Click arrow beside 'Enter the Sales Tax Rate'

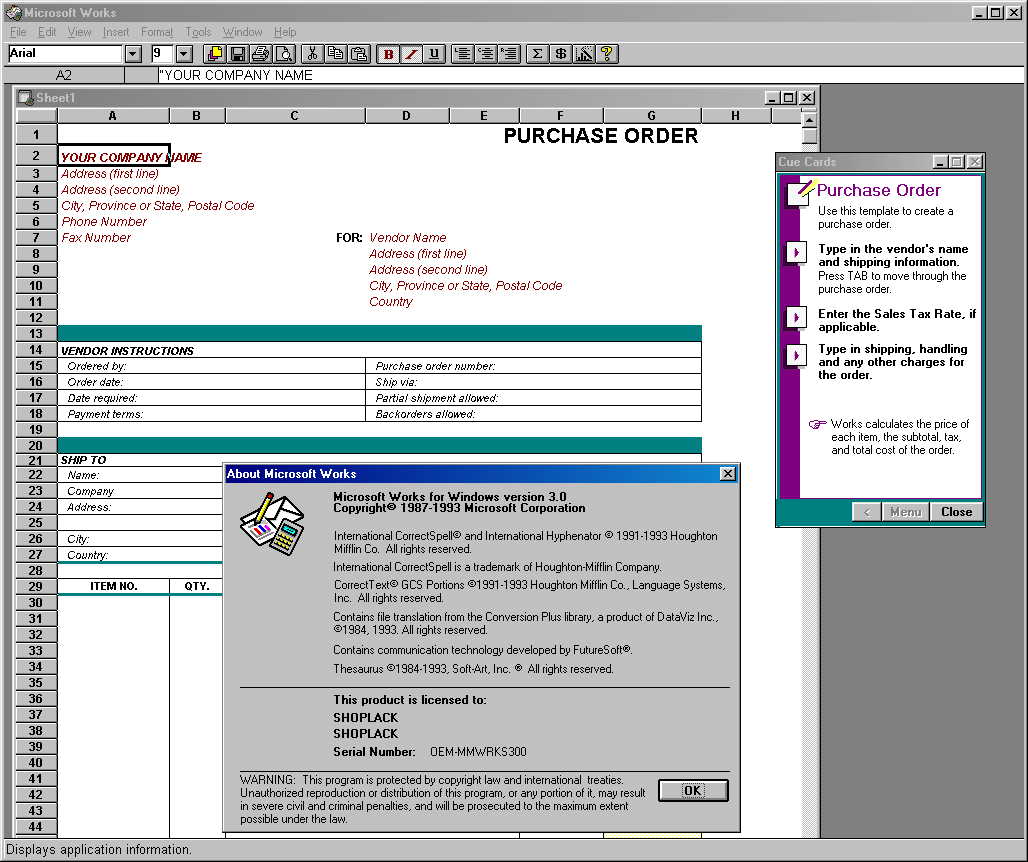[796, 317]
